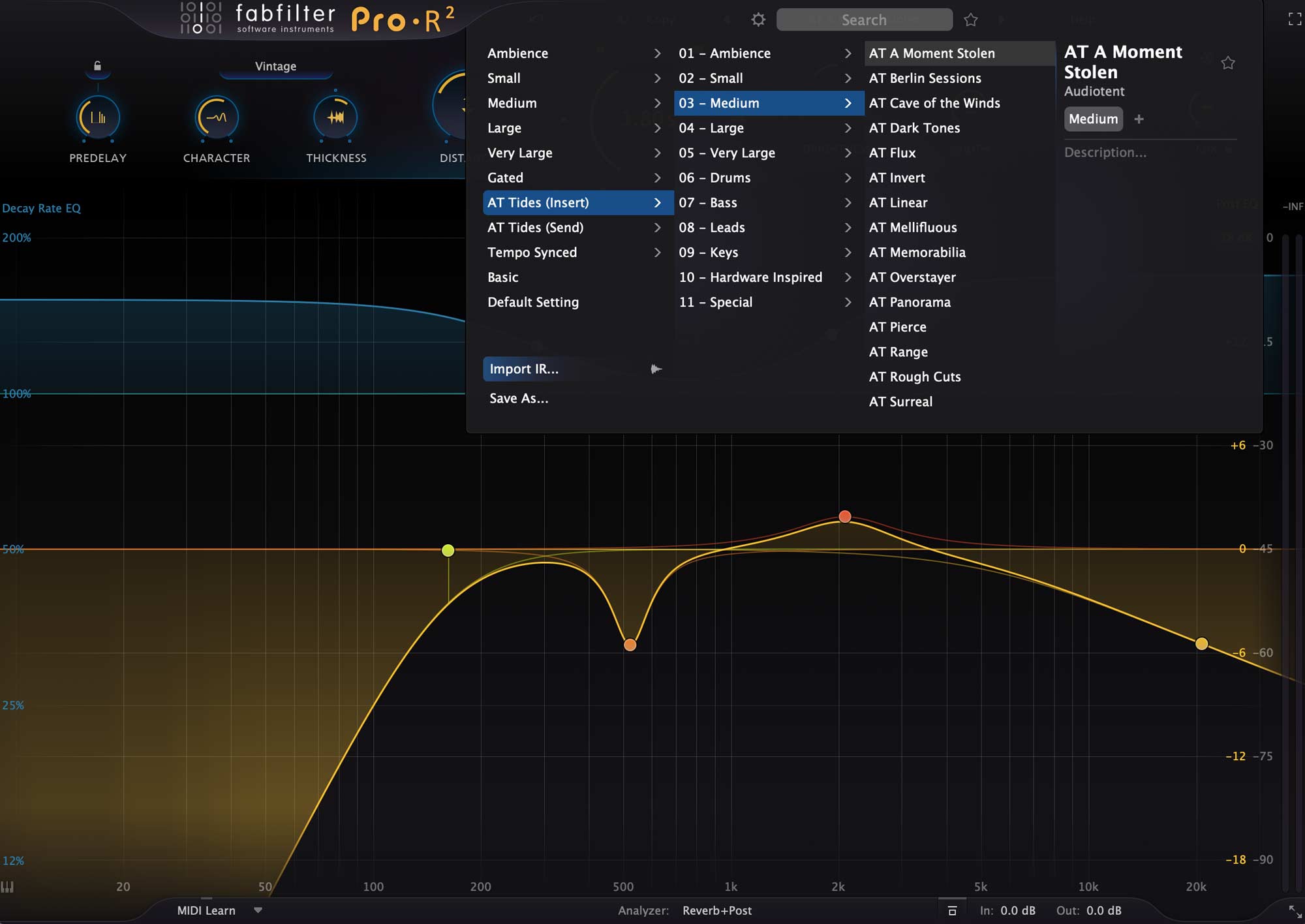Click the output options icon near In level
Screen dimensions: 1305x924
[x=952, y=910]
